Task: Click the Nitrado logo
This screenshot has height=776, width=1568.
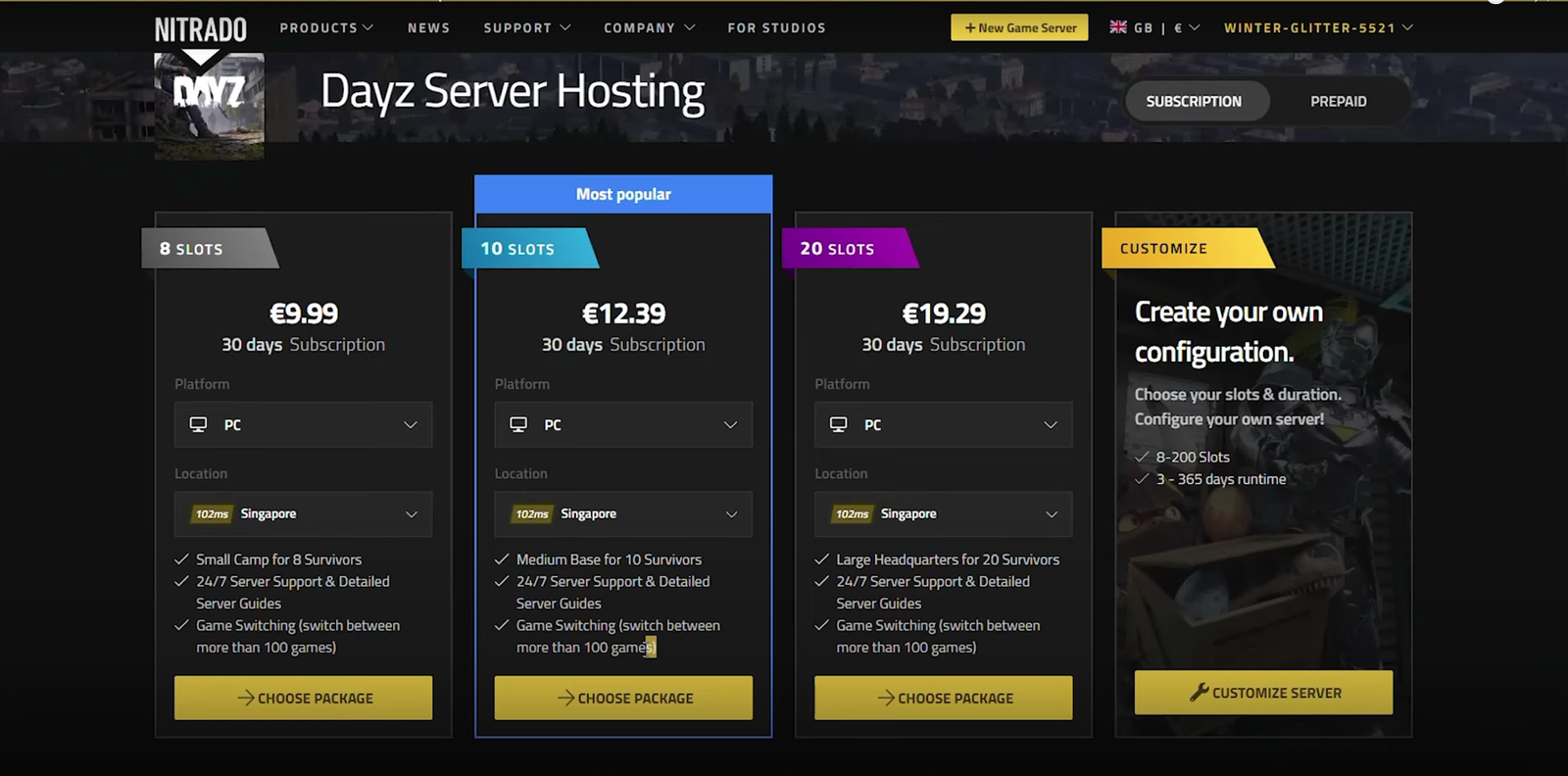Action: tap(201, 28)
